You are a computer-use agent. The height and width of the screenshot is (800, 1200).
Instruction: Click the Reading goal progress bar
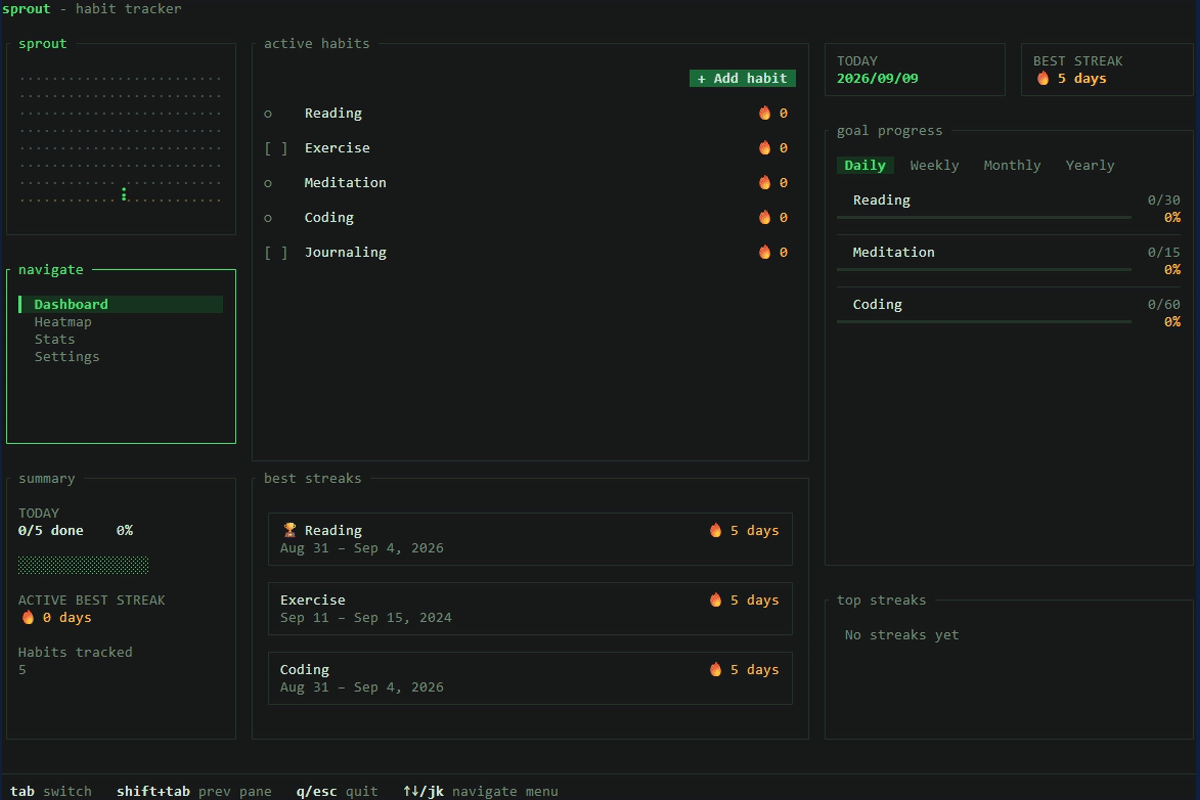(x=984, y=217)
